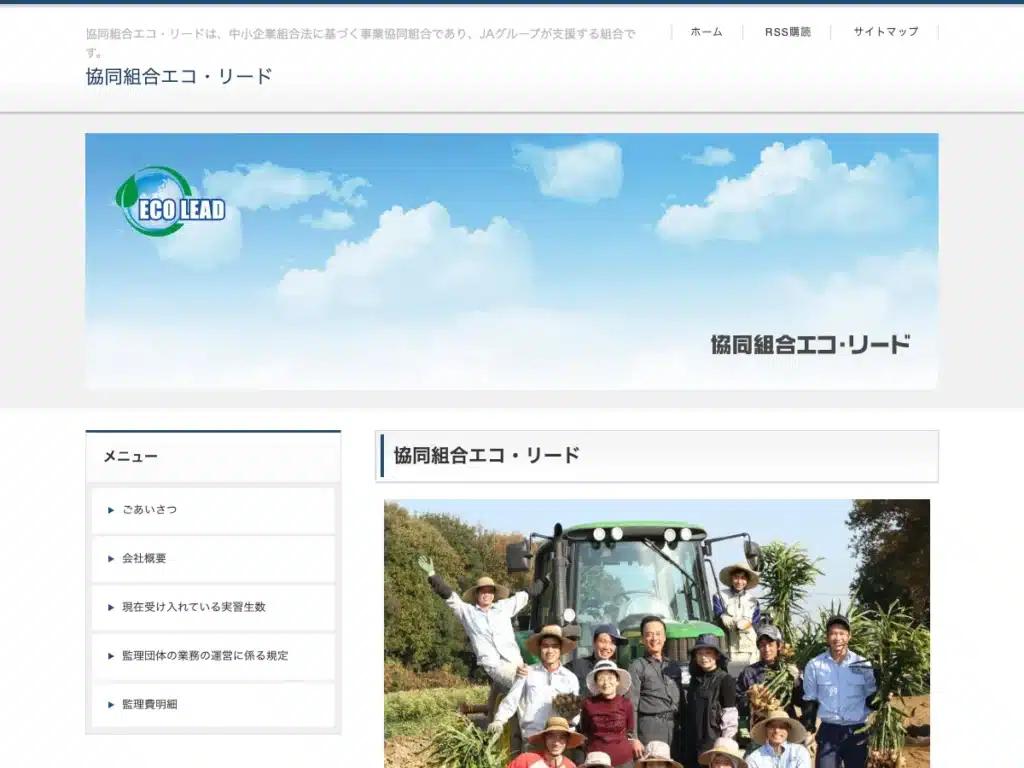The height and width of the screenshot is (768, 1024).
Task: Click the sky header banner image
Action: coord(512,261)
